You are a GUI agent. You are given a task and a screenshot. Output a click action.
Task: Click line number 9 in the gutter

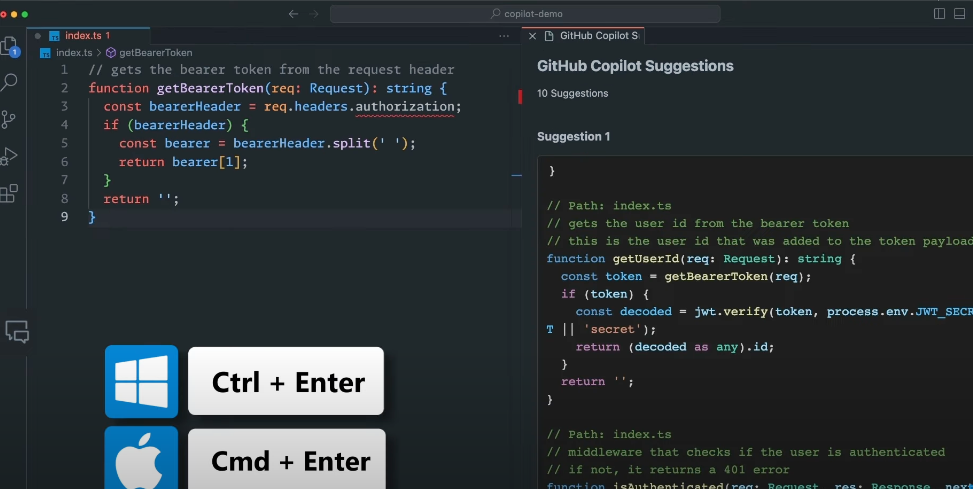tap(65, 217)
